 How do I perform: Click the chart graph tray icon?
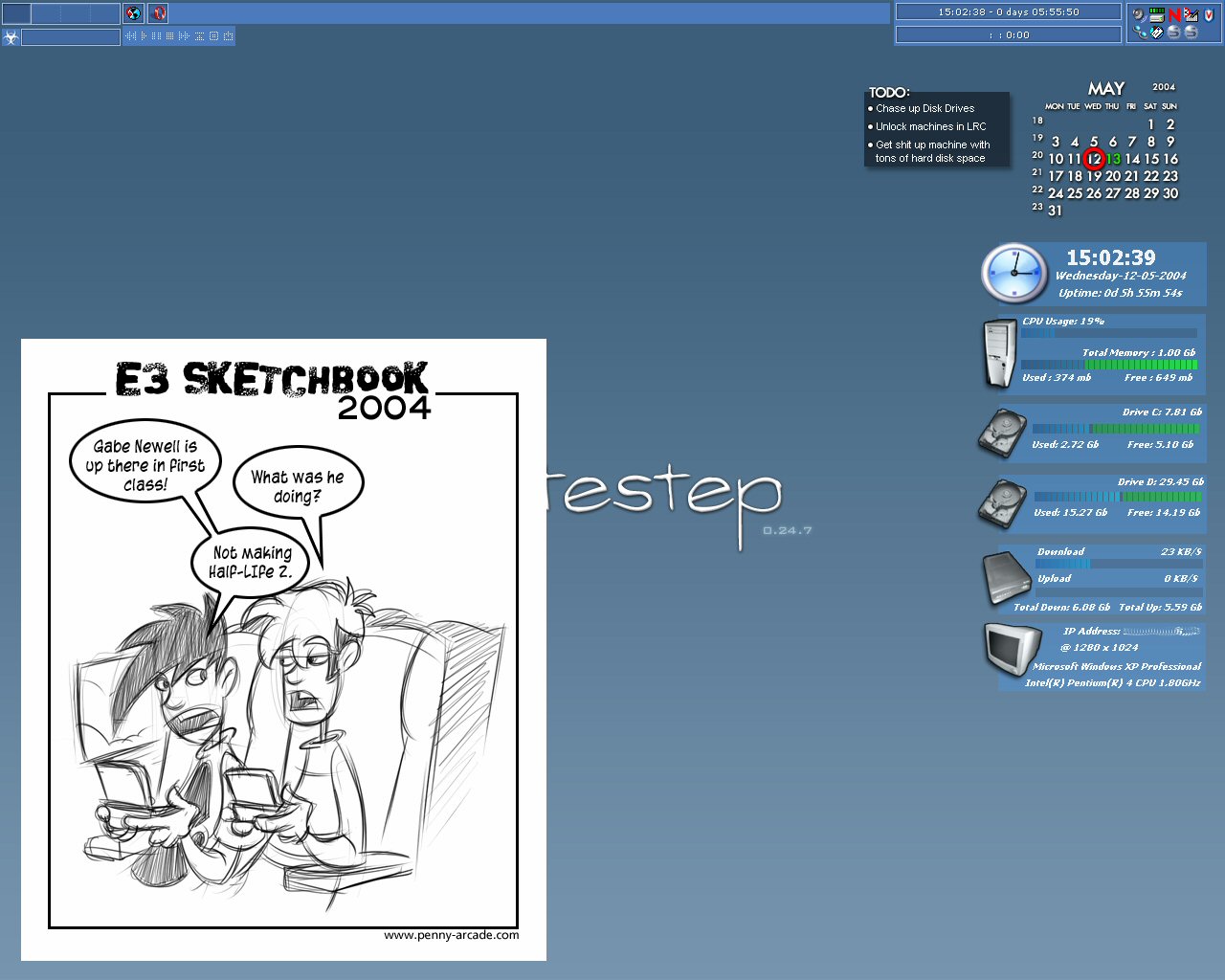1192,14
